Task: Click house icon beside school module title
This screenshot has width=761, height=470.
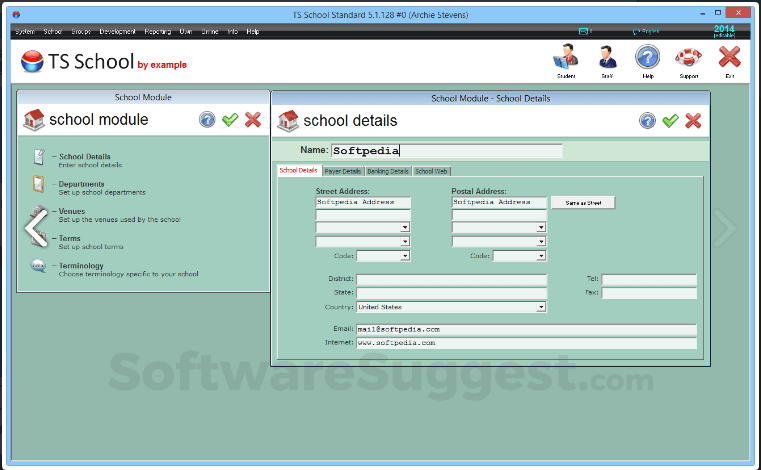Action: (x=33, y=119)
